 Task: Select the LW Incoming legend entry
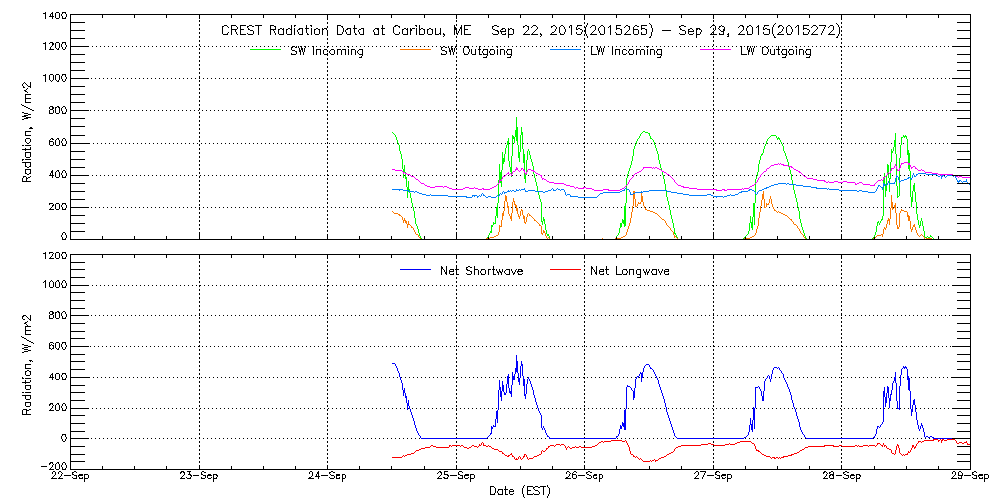click(x=626, y=51)
